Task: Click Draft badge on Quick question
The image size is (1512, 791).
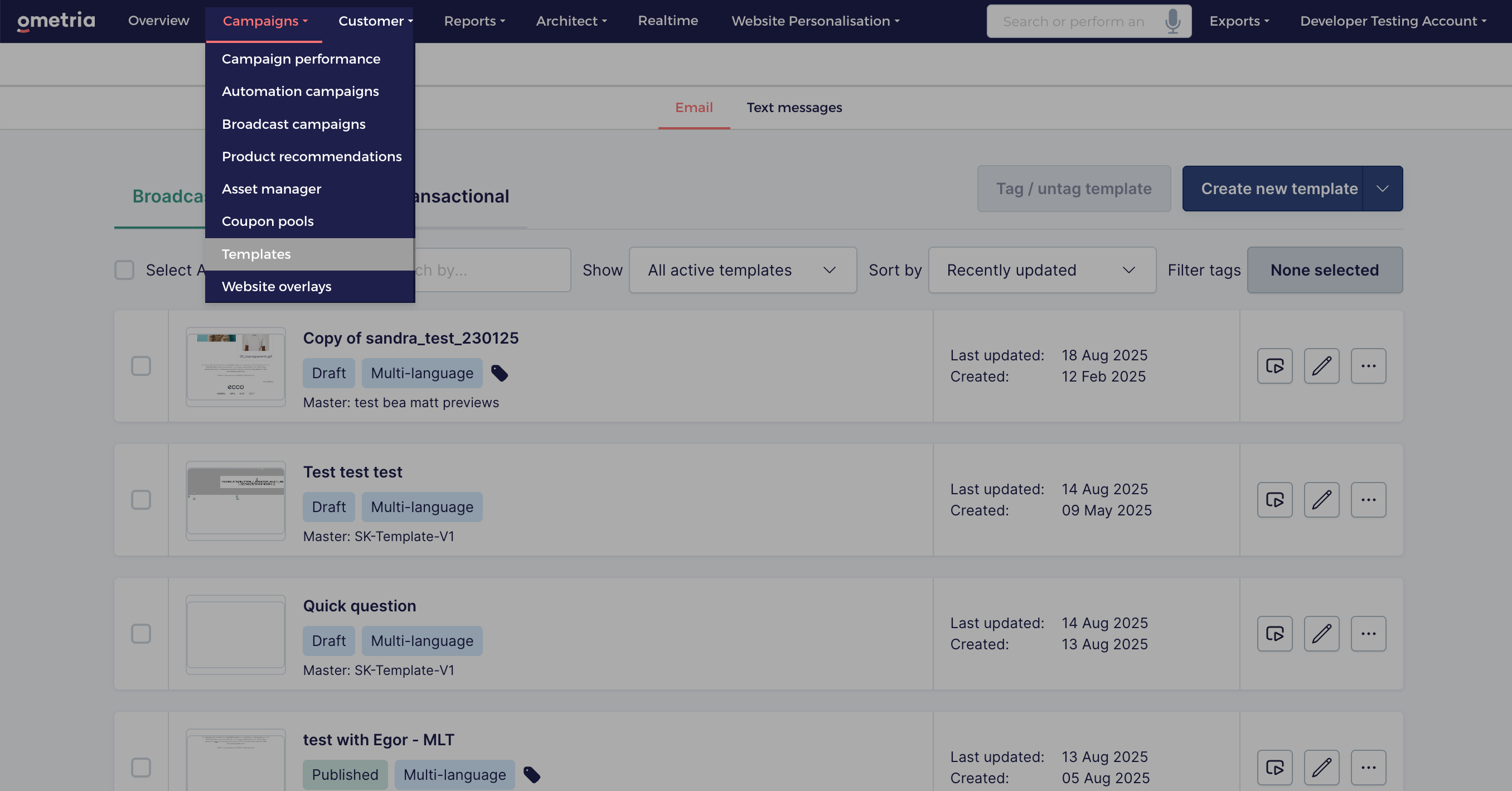Action: (x=329, y=641)
